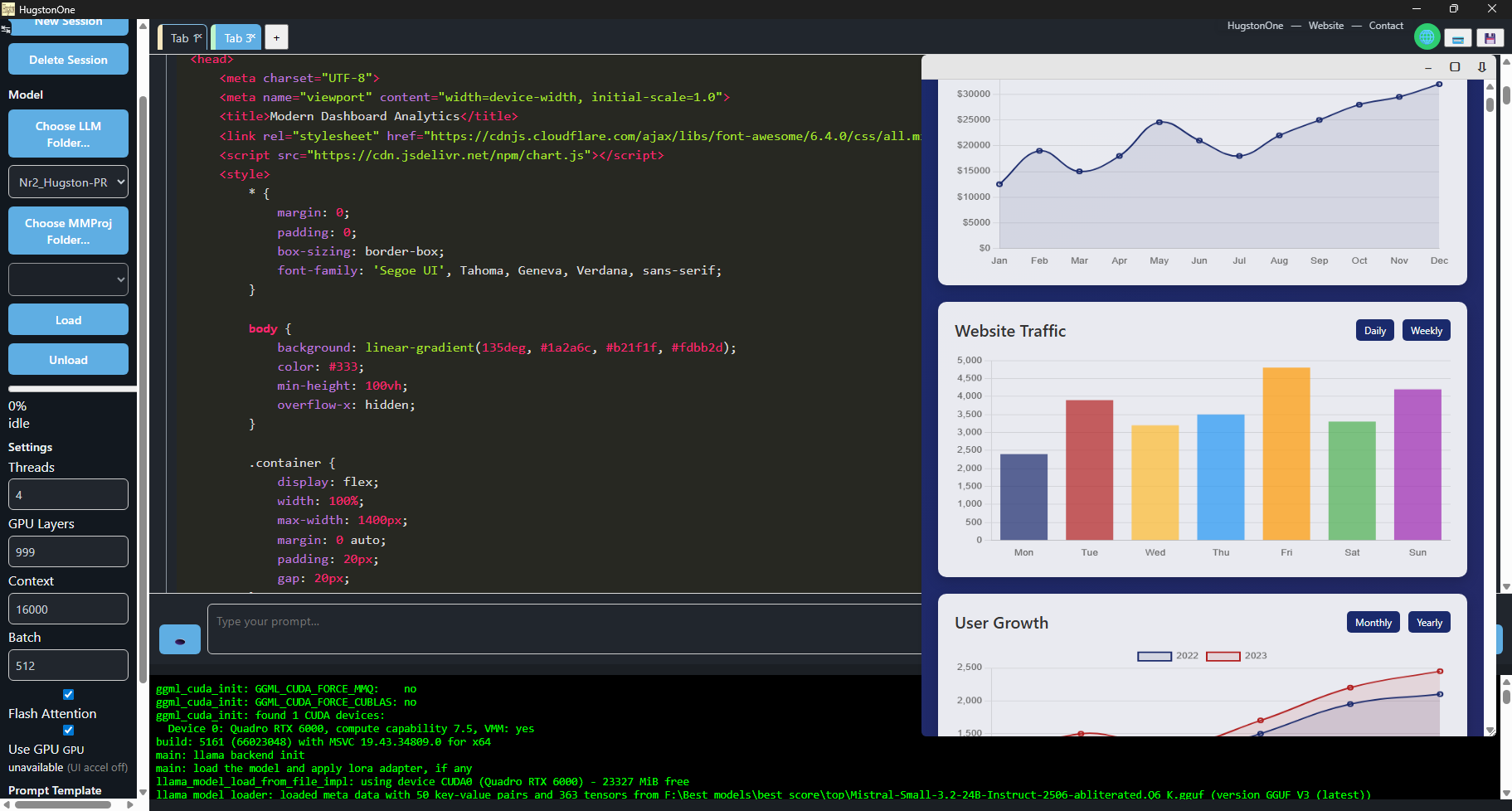Click the 'idle' status text

(x=19, y=423)
